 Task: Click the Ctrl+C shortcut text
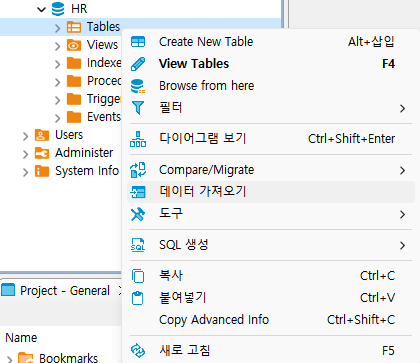(x=377, y=276)
